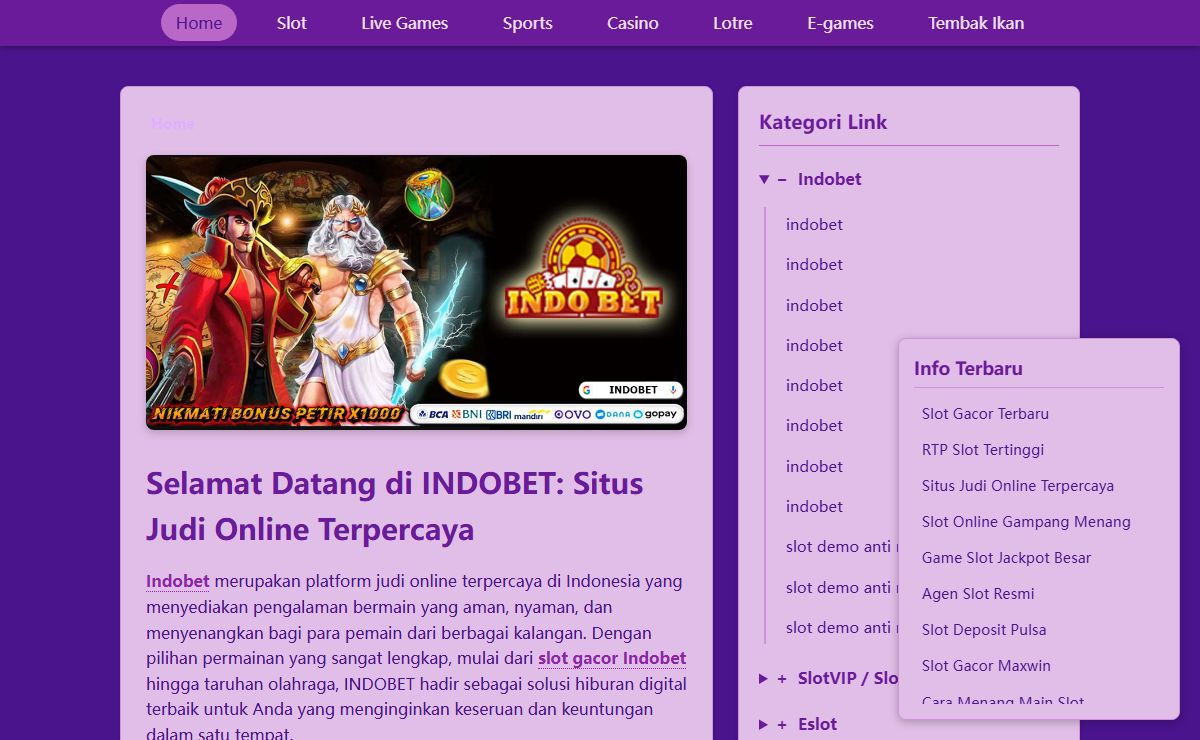This screenshot has height=740, width=1200.
Task: Click the triangle arrow beside Indobet
Action: coord(764,180)
